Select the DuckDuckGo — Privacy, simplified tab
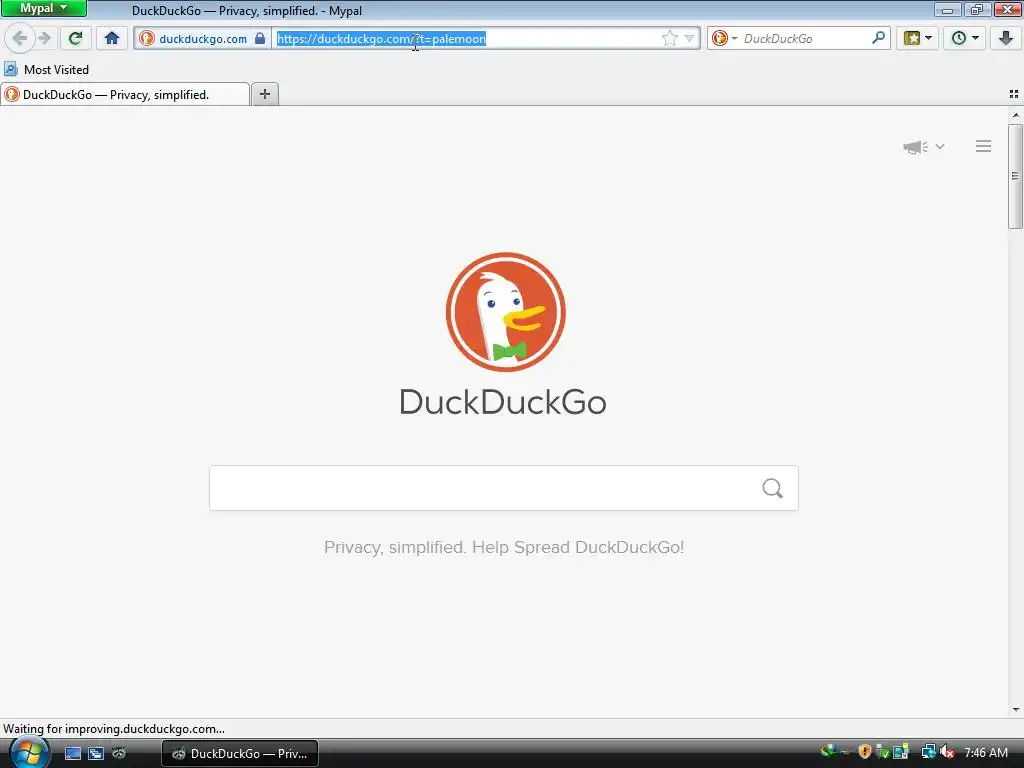1024x768 pixels. click(x=125, y=95)
